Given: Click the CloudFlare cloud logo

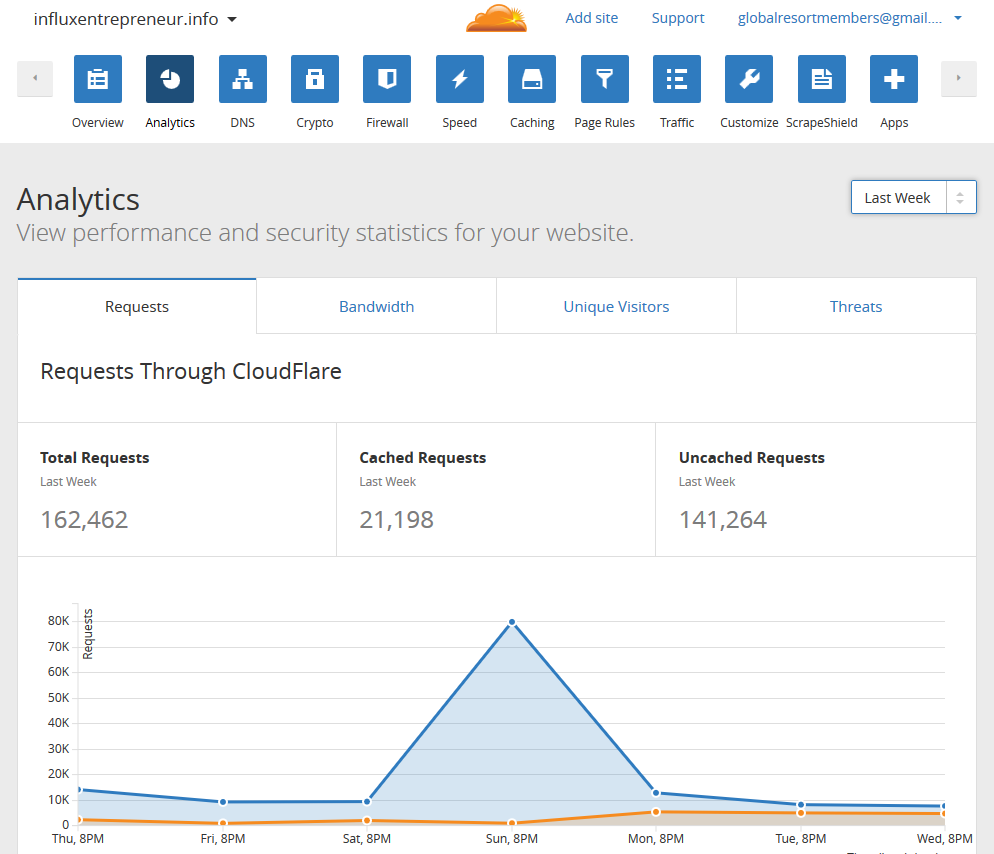Looking at the screenshot, I should 496,18.
